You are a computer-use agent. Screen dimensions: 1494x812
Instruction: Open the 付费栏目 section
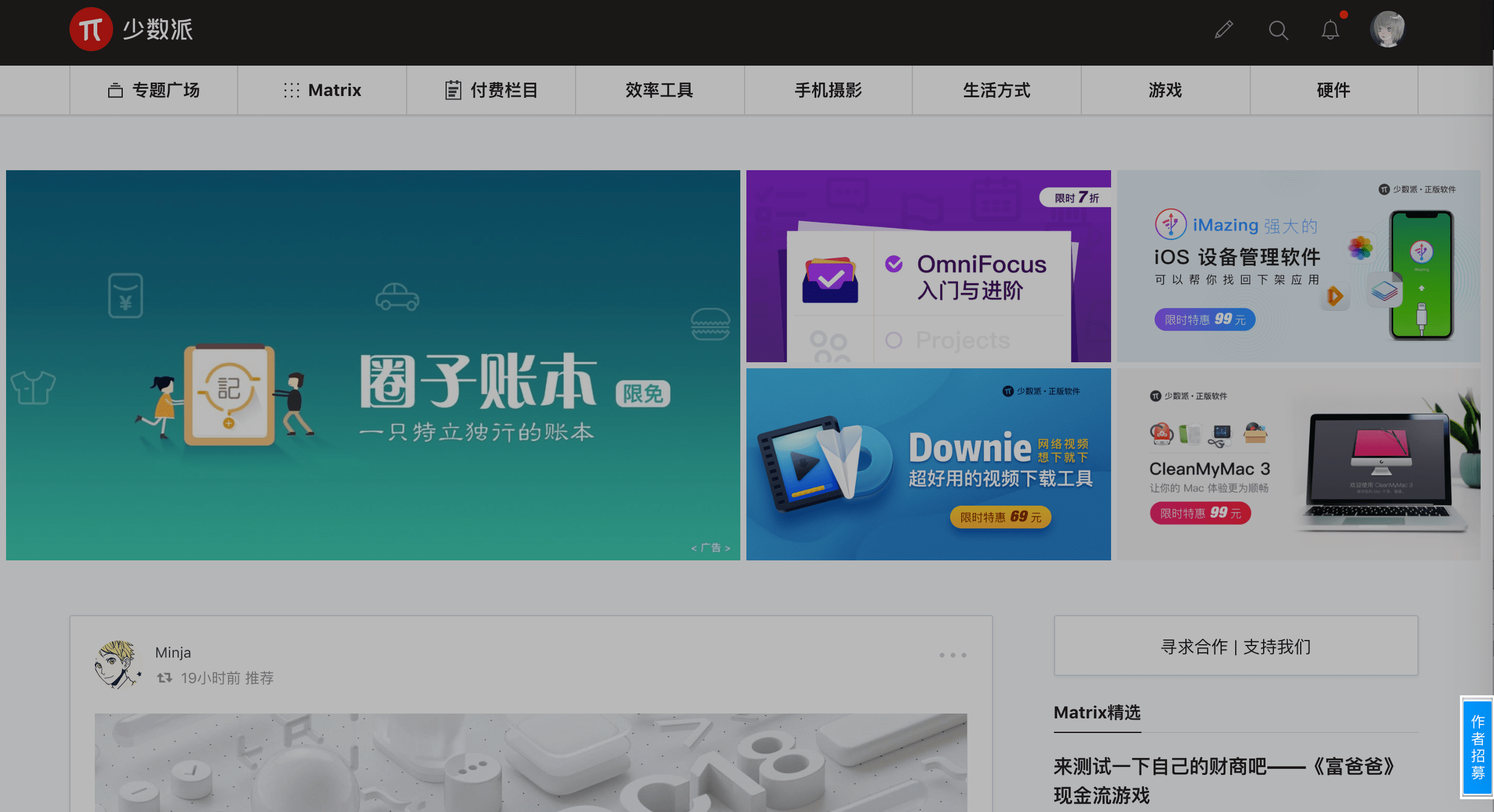(491, 90)
